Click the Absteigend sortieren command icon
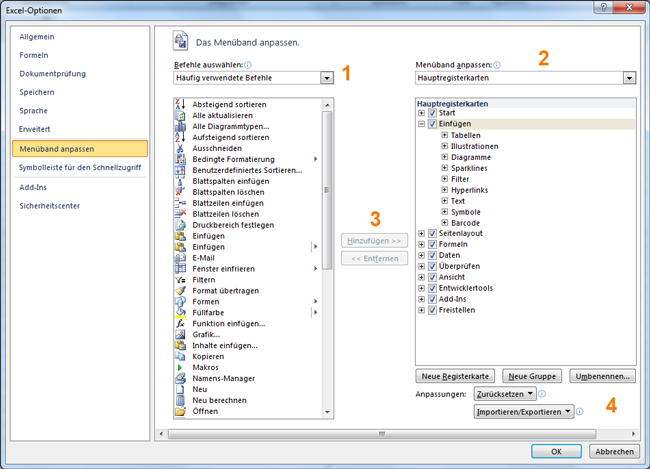The width and height of the screenshot is (650, 469). pyautogui.click(x=180, y=104)
